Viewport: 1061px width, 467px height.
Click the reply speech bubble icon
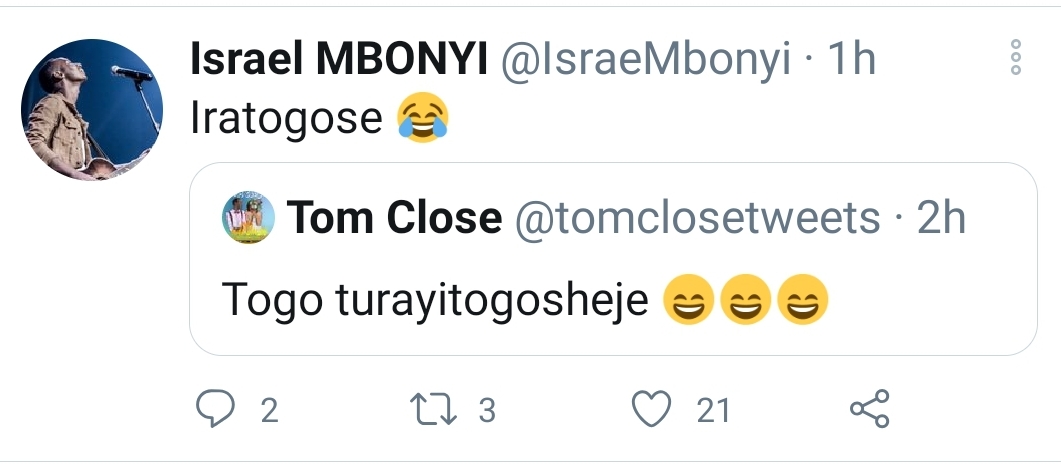[215, 409]
